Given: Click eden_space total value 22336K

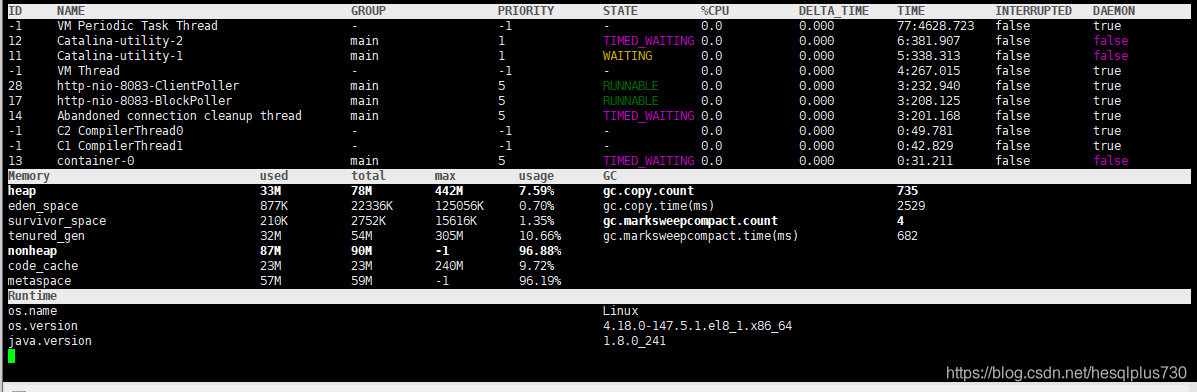Looking at the screenshot, I should pyautogui.click(x=372, y=206).
